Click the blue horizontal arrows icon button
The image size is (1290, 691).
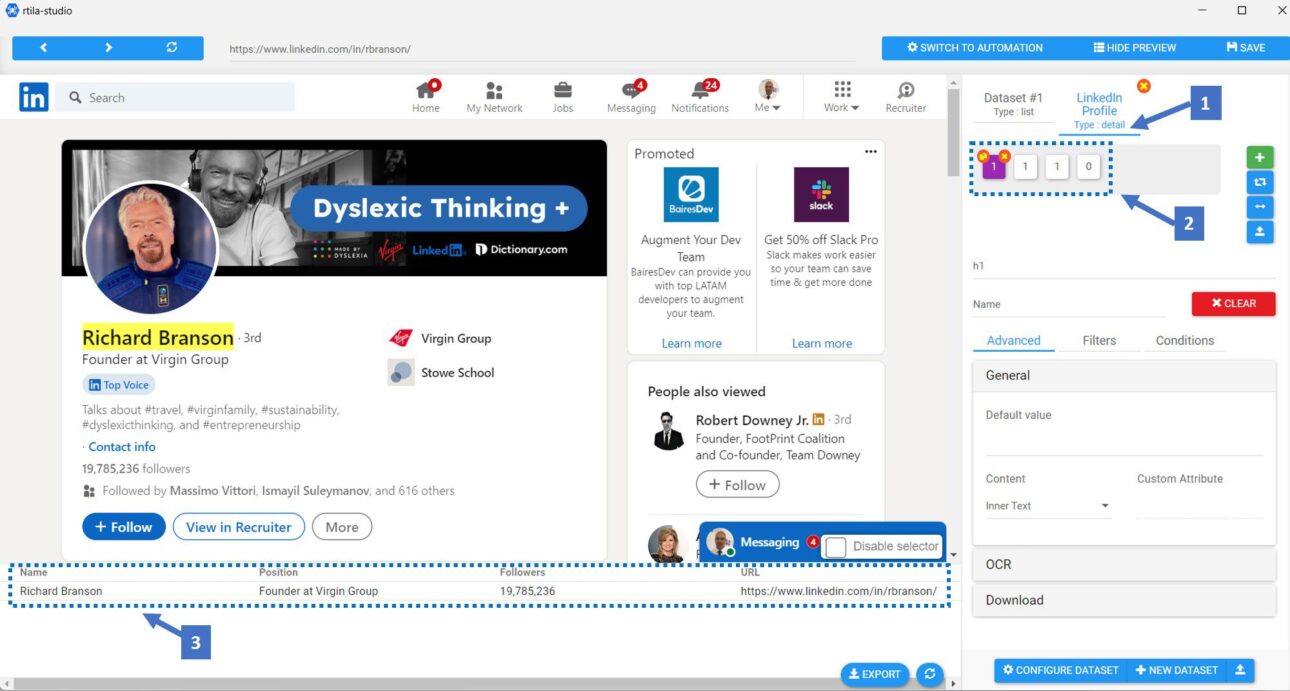1259,207
